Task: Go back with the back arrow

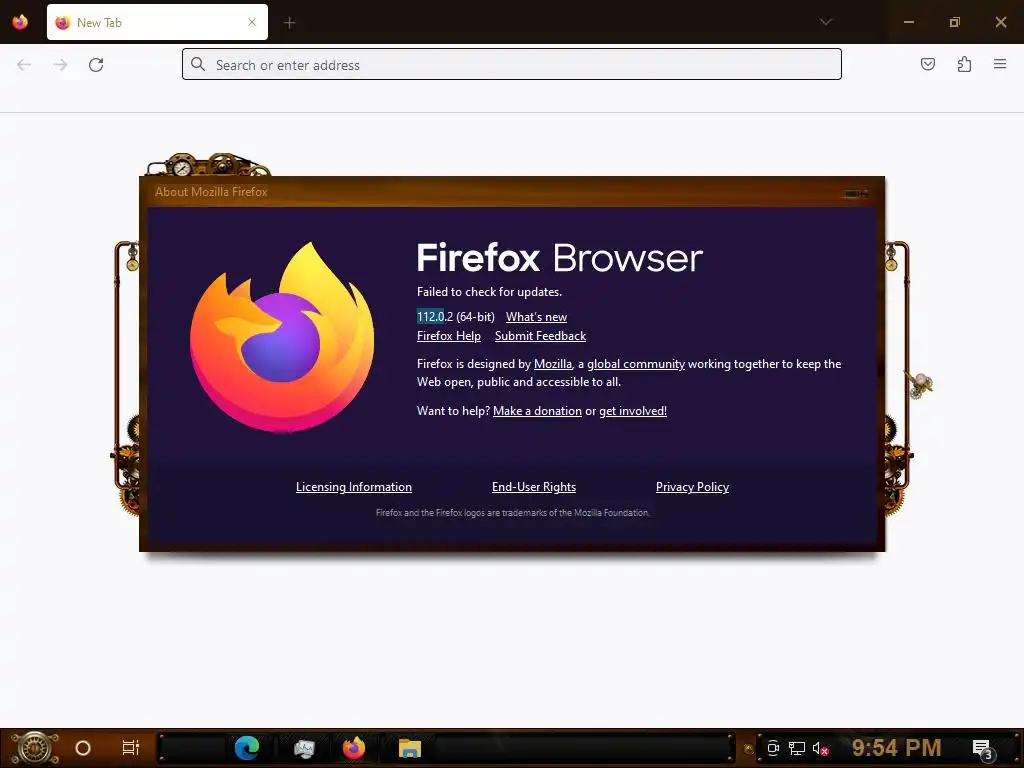Action: coord(24,65)
